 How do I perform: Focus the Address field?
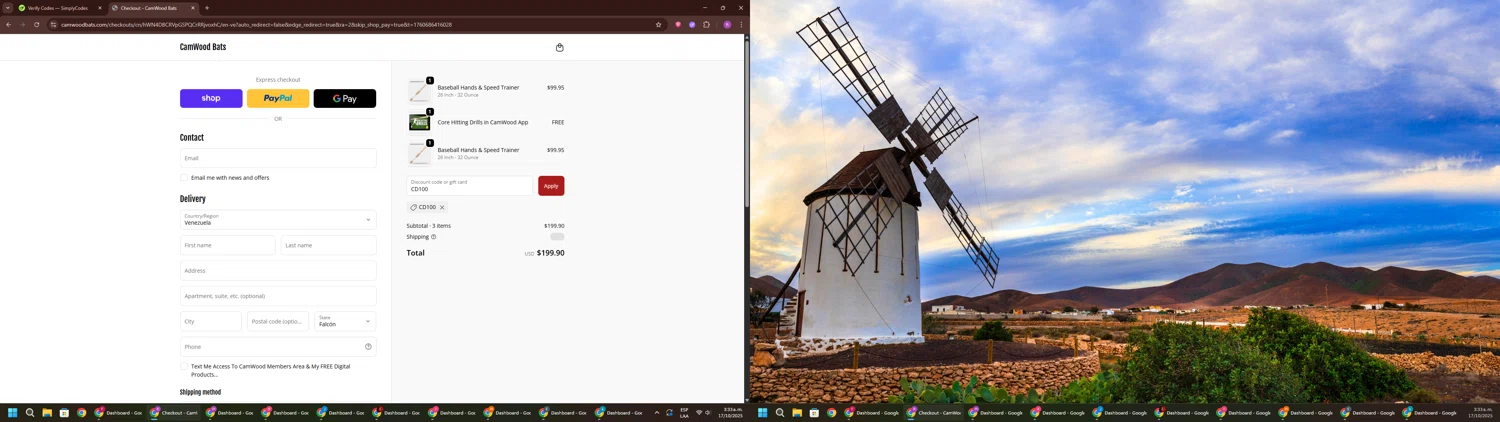(x=278, y=270)
